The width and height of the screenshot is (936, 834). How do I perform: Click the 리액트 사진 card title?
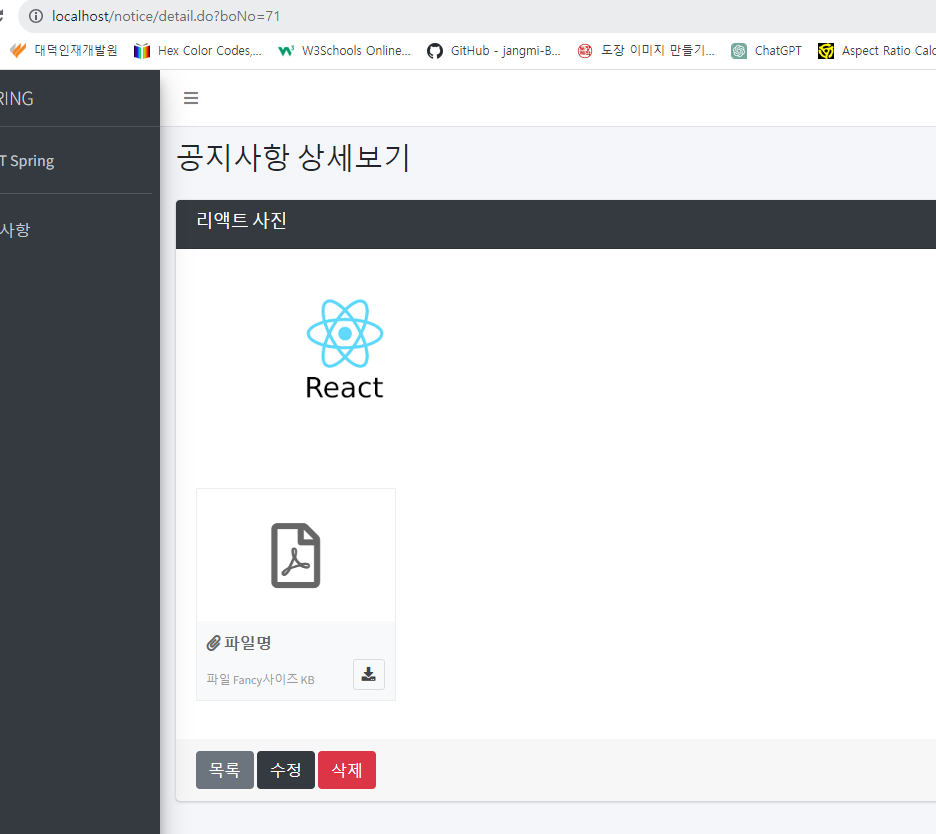[x=241, y=220]
